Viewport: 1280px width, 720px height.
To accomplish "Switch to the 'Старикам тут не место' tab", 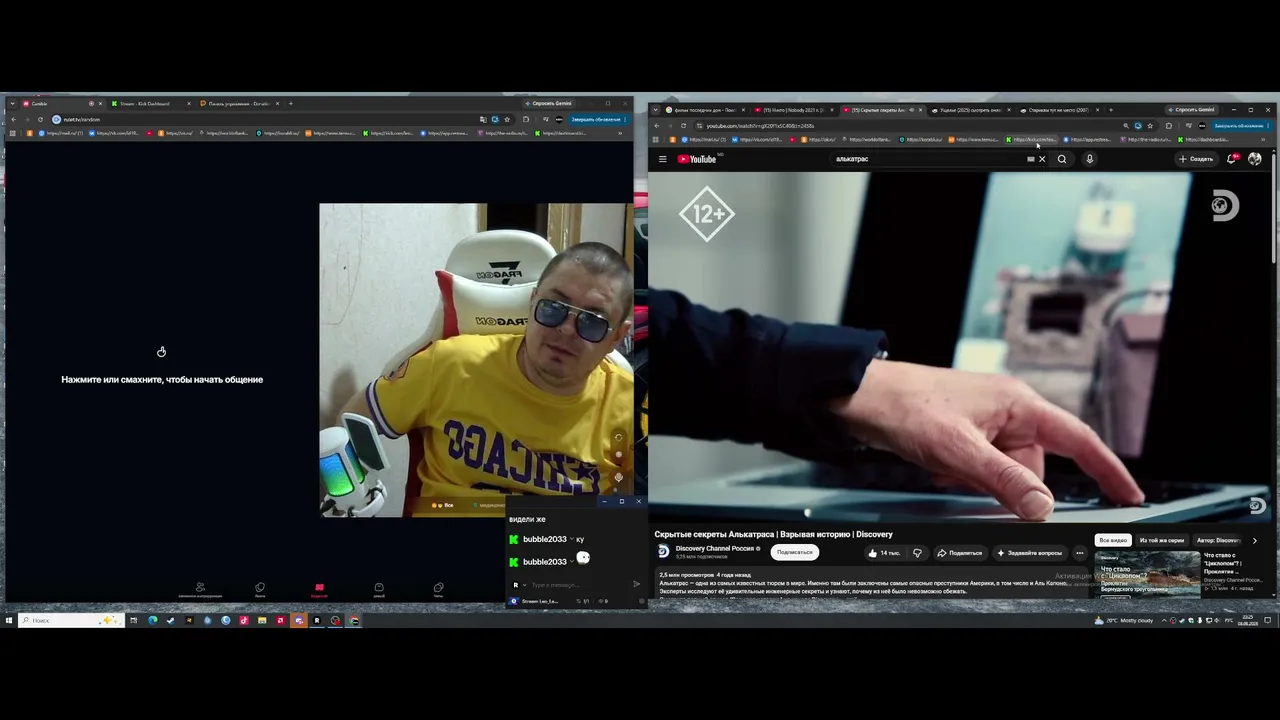I will tap(1058, 110).
